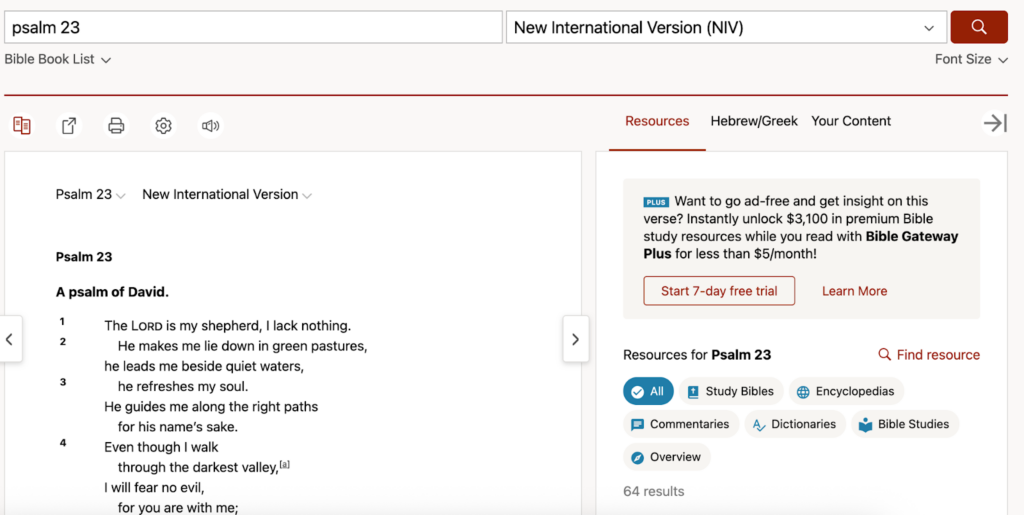The image size is (1024, 515).
Task: Click 'The LORD is my shepherd' line
Action: coord(228,325)
